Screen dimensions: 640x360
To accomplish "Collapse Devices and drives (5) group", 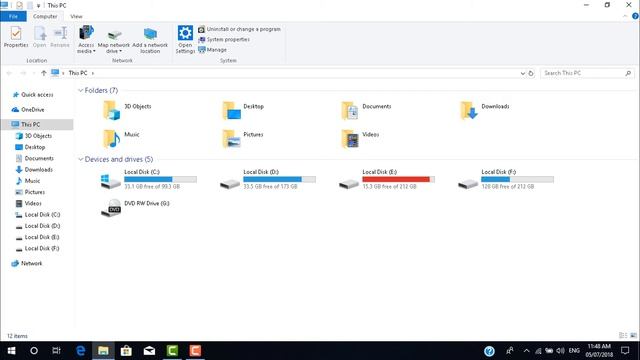I will click(x=80, y=160).
